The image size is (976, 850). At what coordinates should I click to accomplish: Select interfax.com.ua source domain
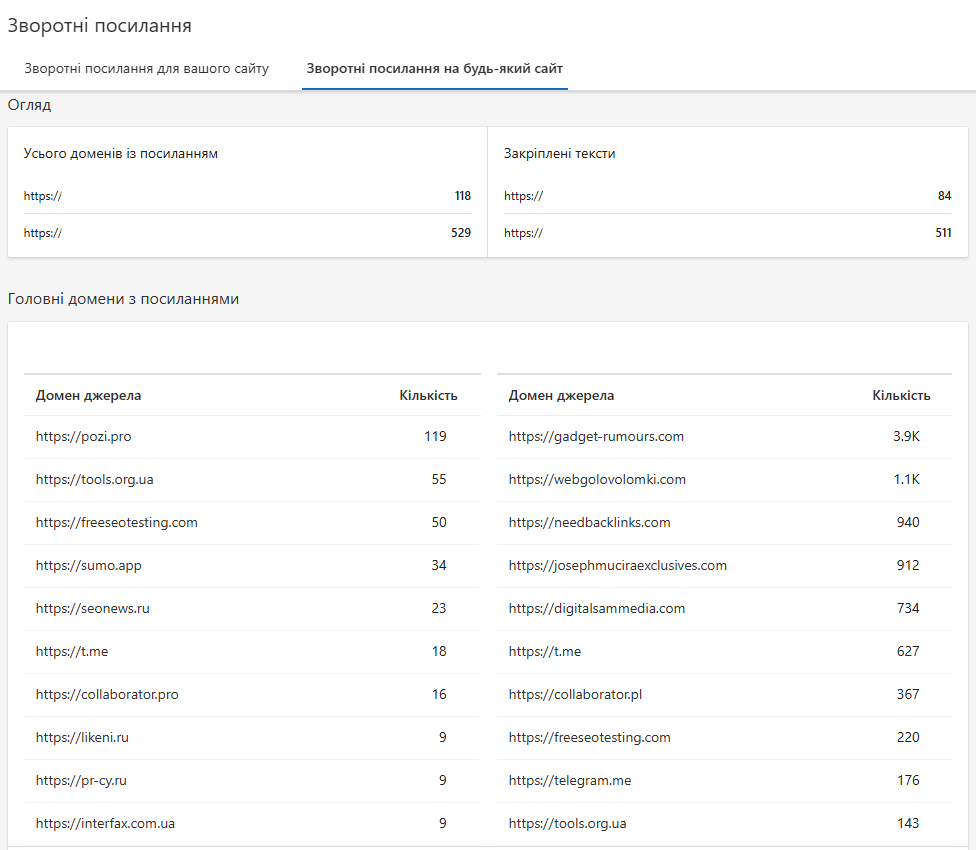pyautogui.click(x=105, y=823)
